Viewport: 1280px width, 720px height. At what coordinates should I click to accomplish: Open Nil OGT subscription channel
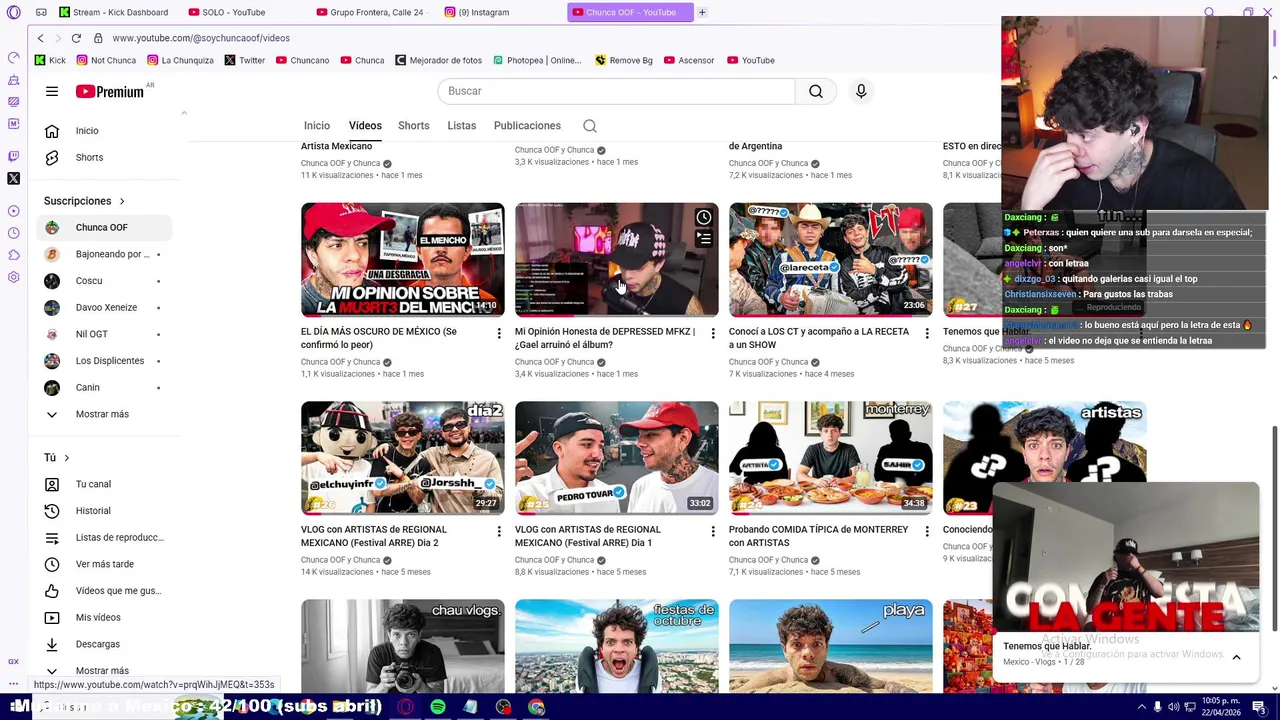pos(104,334)
